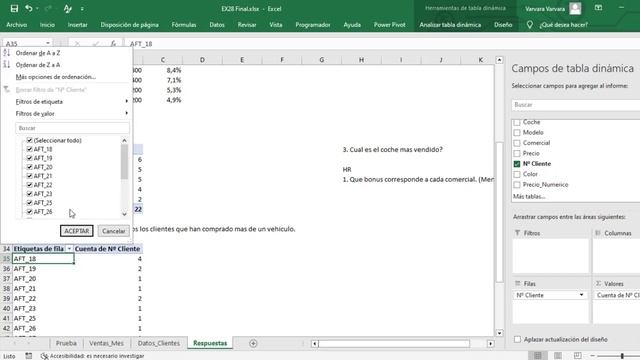The image size is (640, 360).
Task: Switch to Normal view icon
Action: pos(538,356)
